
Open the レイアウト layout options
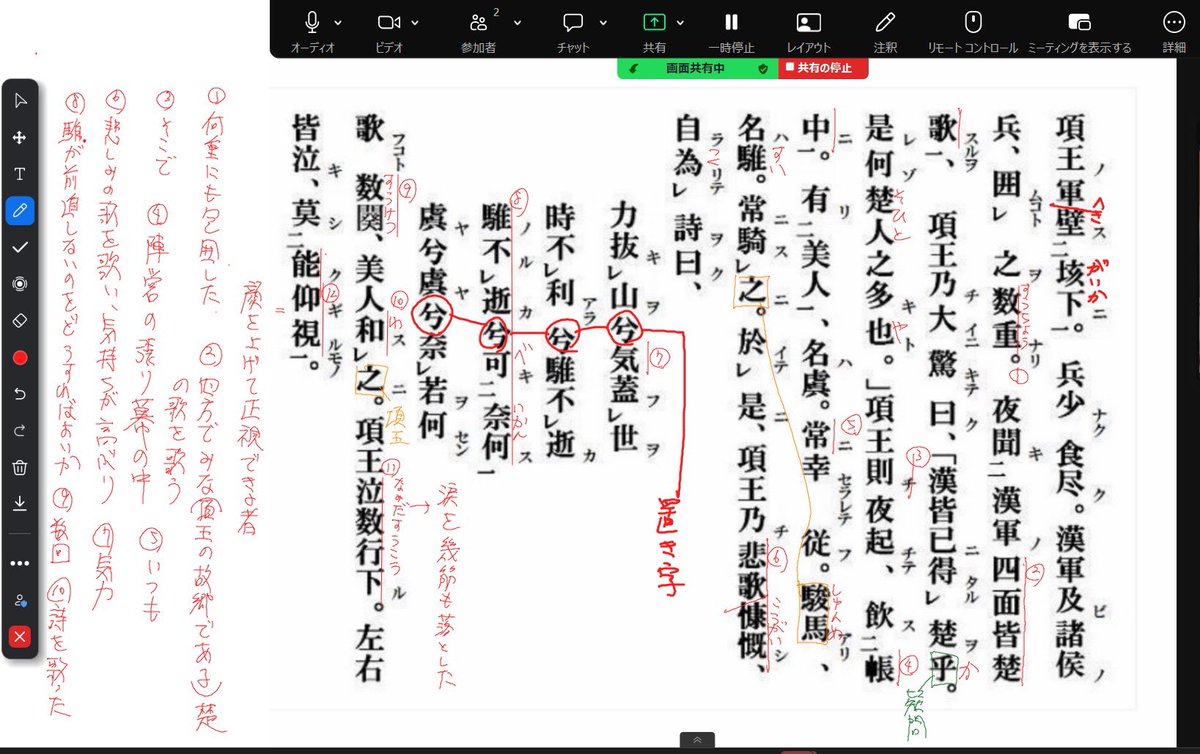tap(809, 22)
